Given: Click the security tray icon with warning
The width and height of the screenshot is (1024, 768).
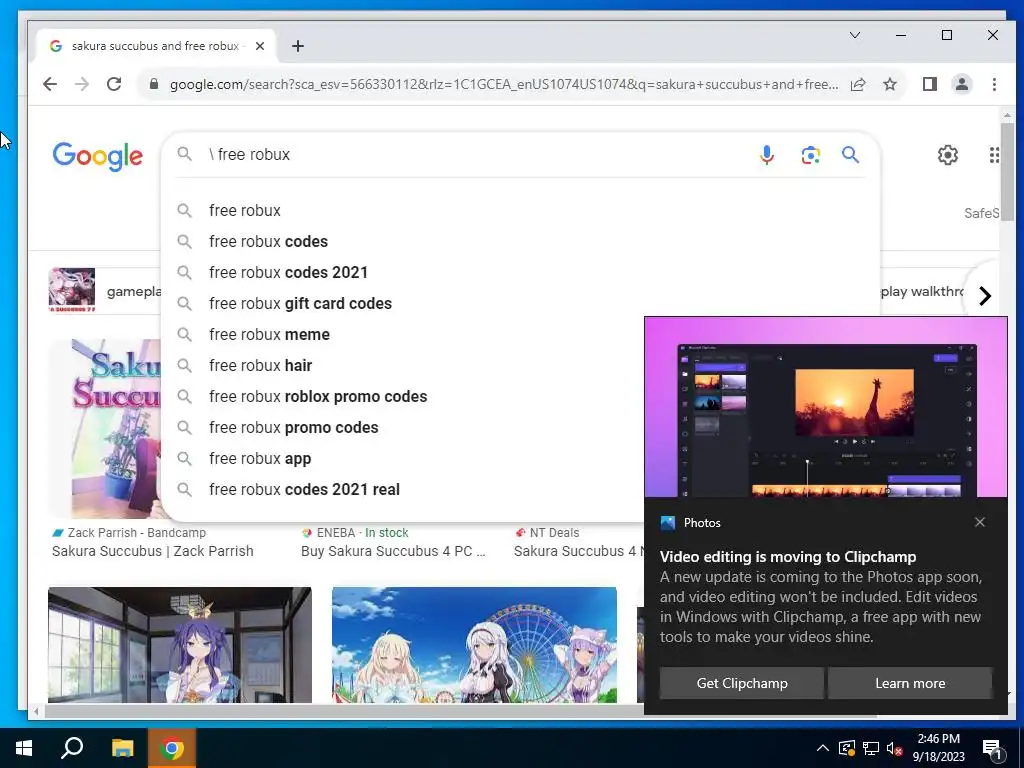Looking at the screenshot, I should (846, 748).
